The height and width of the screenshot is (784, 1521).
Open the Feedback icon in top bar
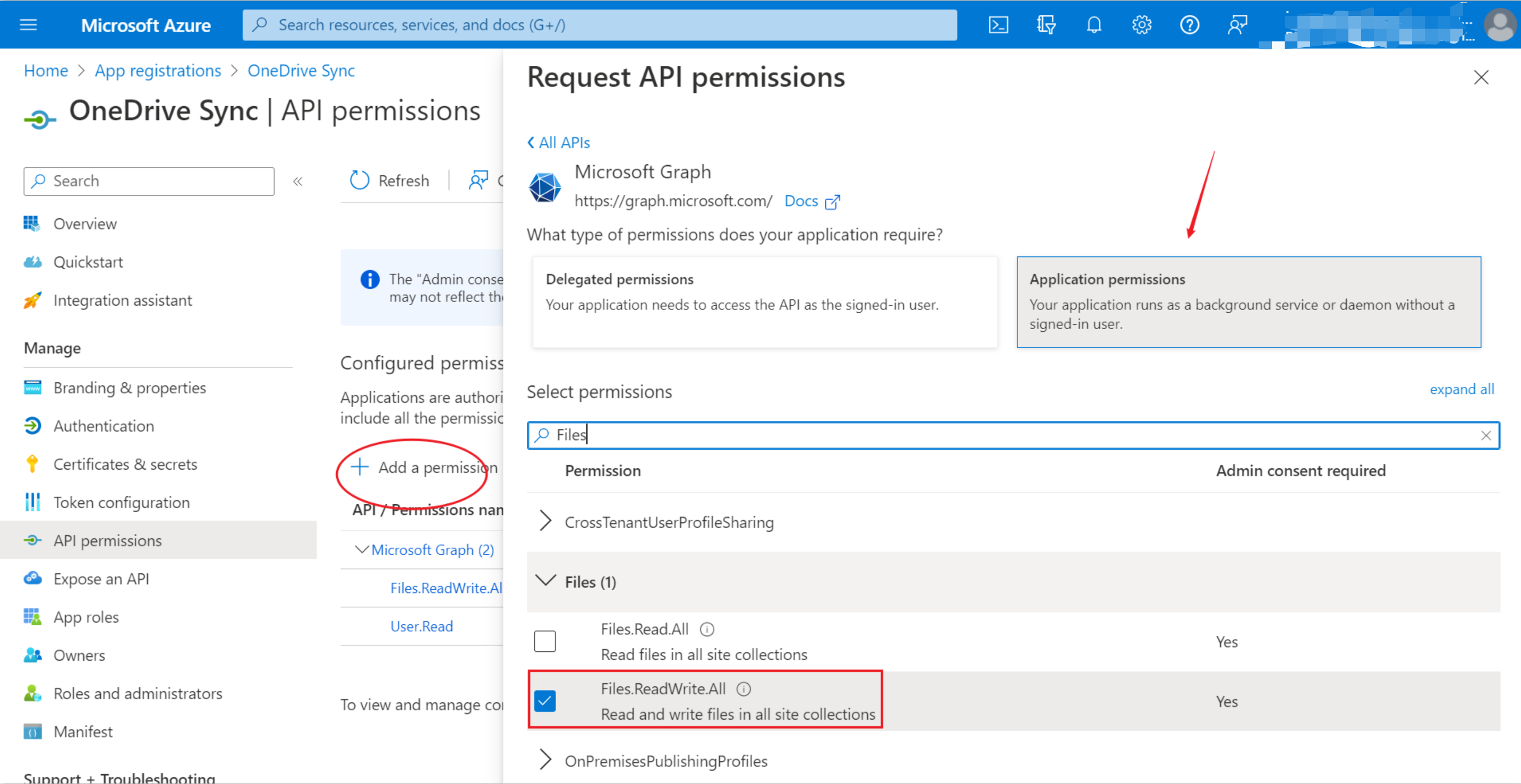coord(1237,25)
